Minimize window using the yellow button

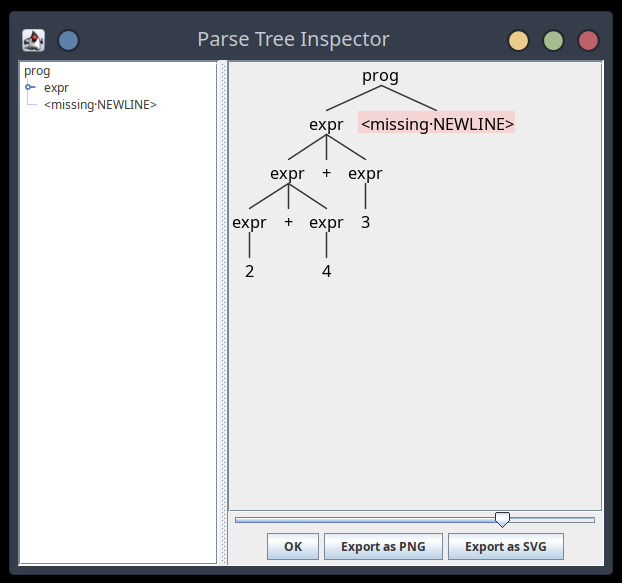click(x=518, y=40)
